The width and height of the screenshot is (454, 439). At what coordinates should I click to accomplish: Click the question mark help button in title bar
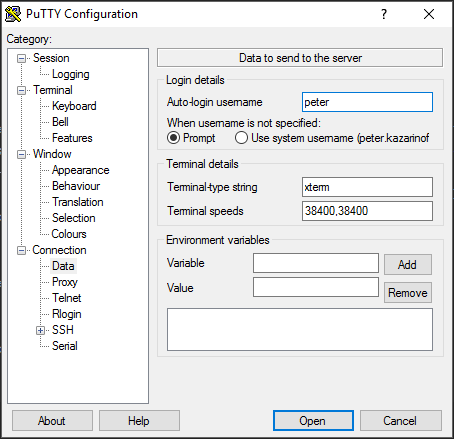[x=384, y=14]
